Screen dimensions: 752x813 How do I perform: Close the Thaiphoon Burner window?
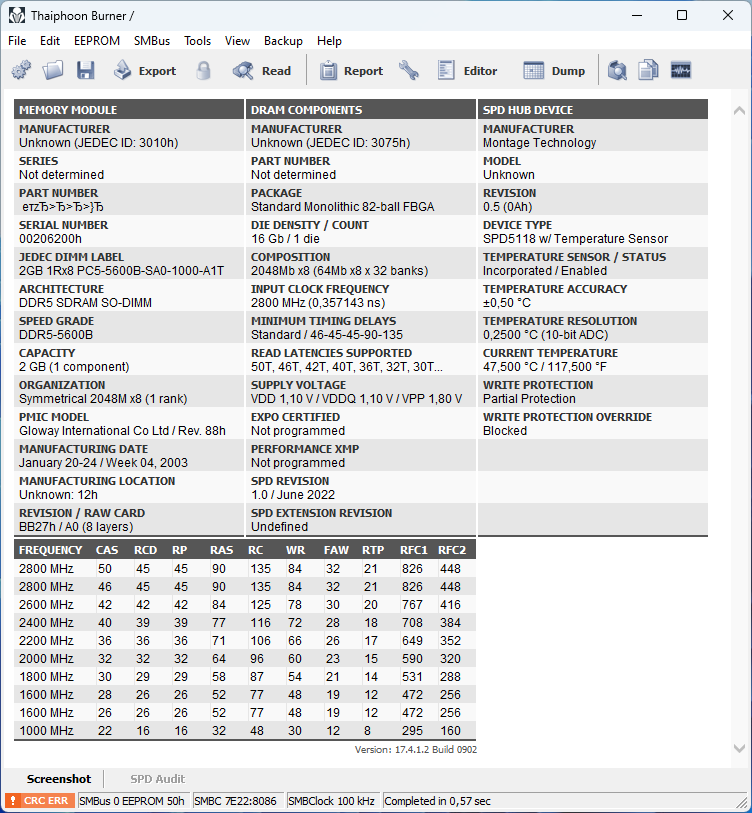tap(728, 16)
